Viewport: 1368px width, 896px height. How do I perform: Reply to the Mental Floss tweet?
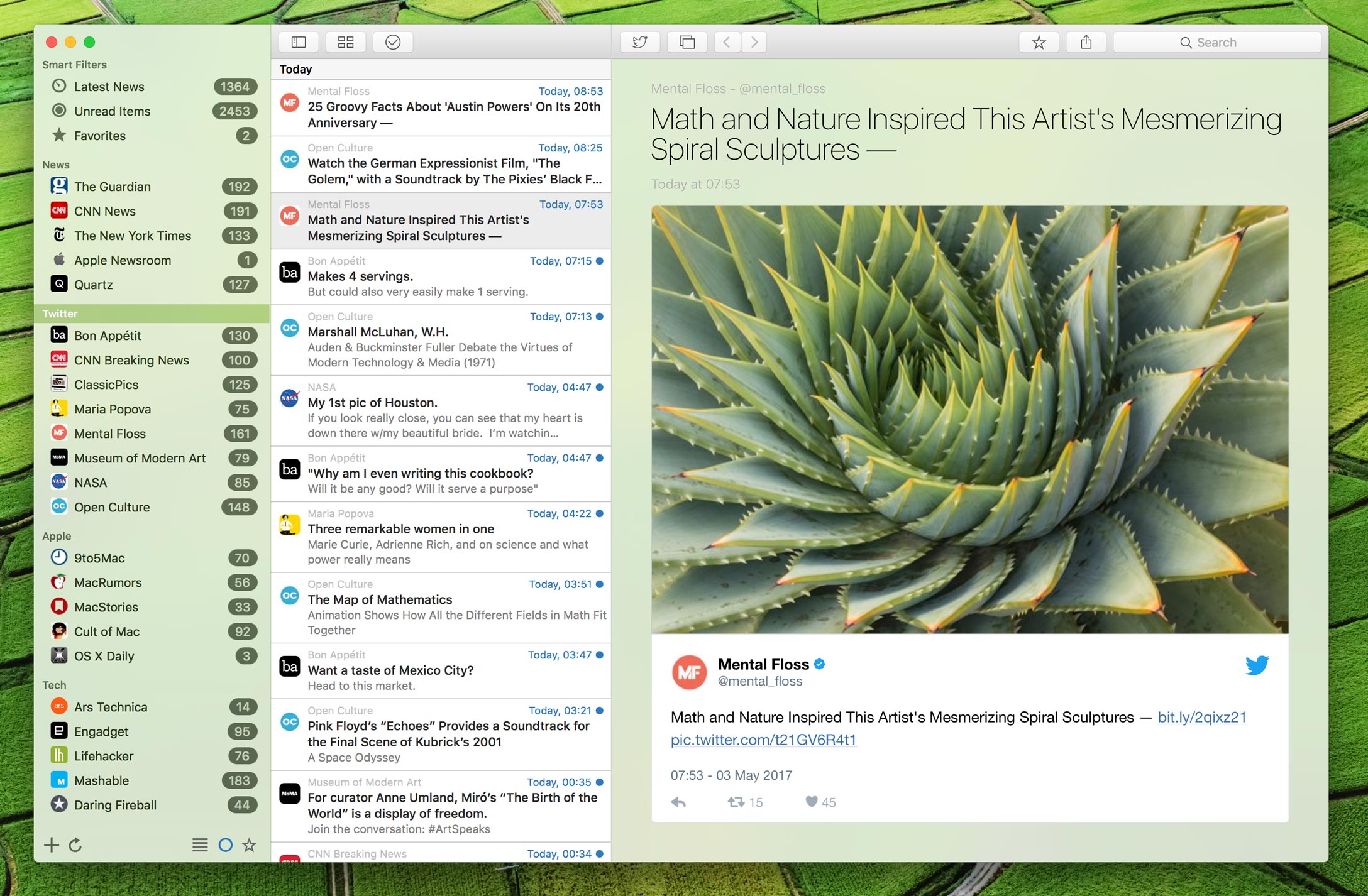[x=678, y=802]
